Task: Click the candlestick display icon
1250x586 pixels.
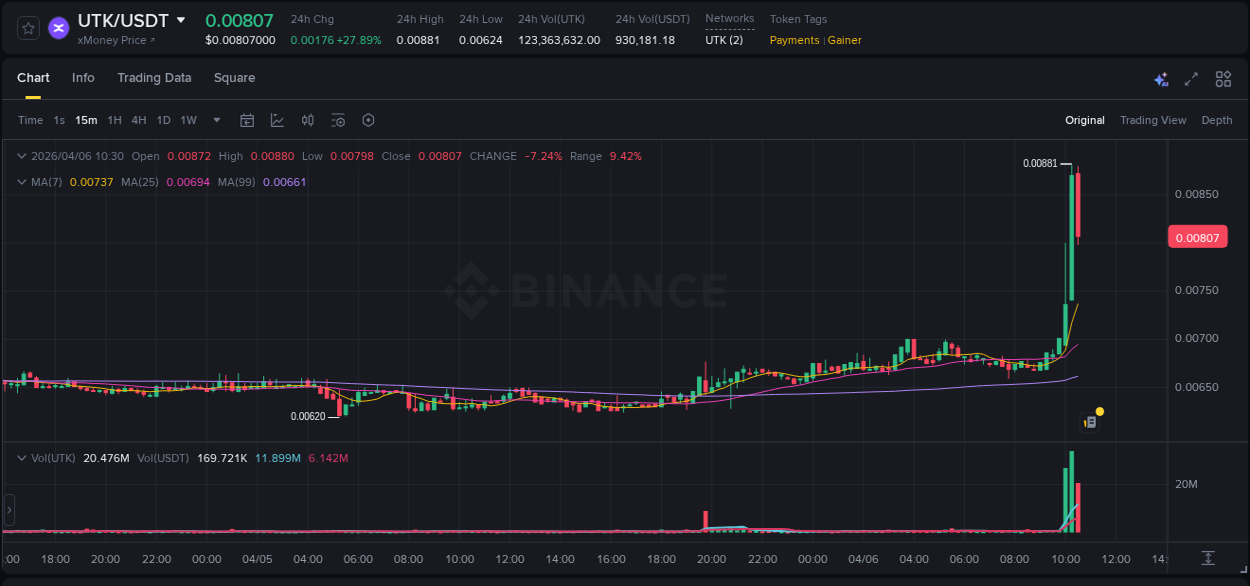Action: click(307, 120)
